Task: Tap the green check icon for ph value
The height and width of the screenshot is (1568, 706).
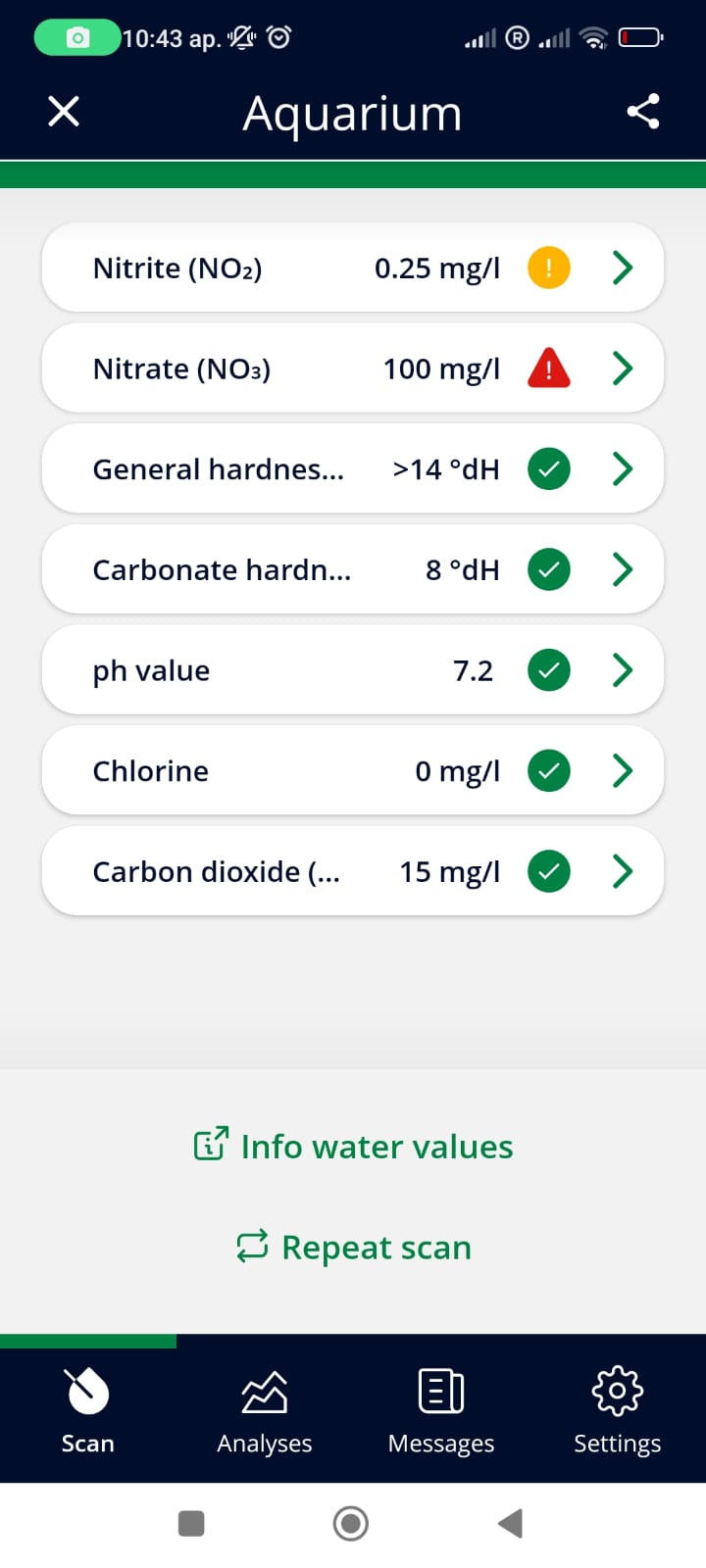Action: click(549, 670)
